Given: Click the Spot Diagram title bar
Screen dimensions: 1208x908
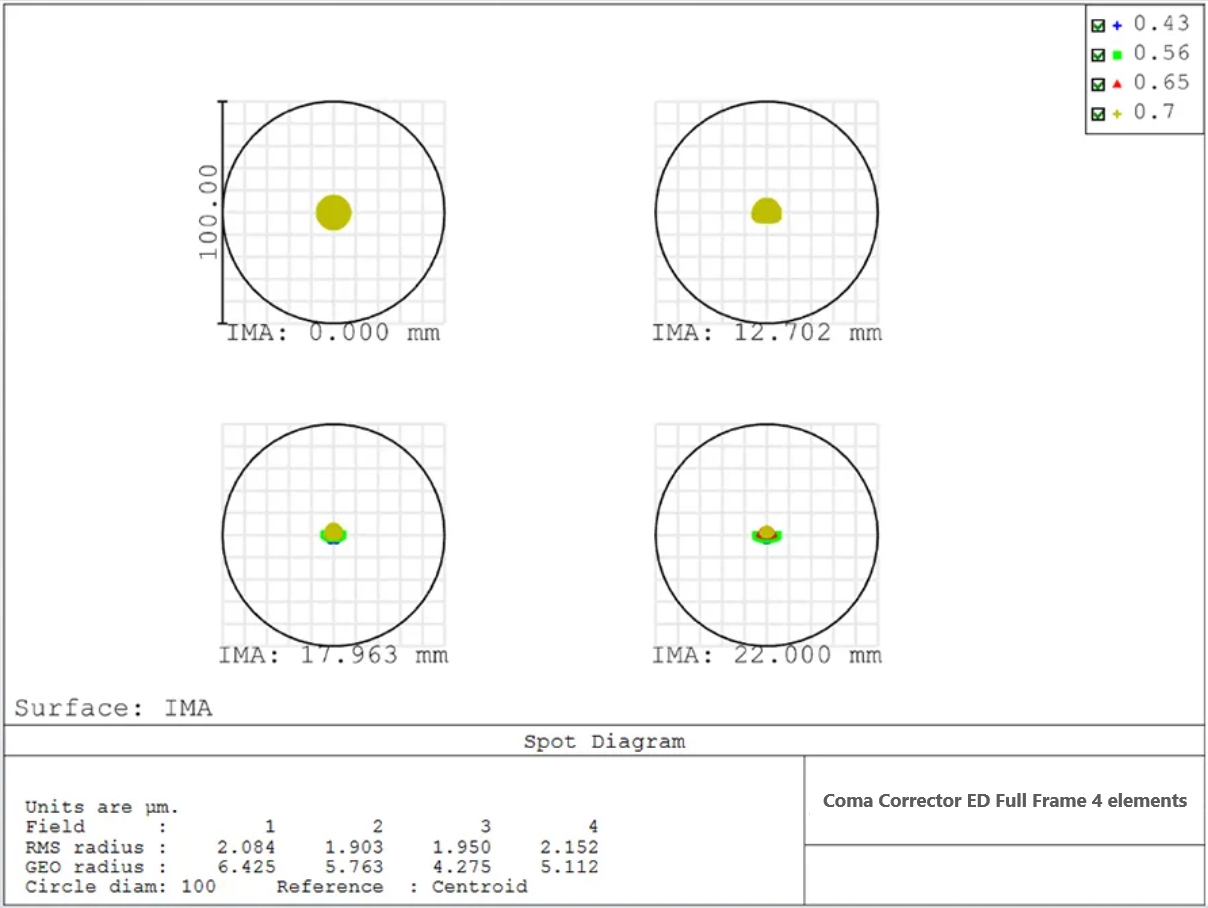Looking at the screenshot, I should 604,742.
